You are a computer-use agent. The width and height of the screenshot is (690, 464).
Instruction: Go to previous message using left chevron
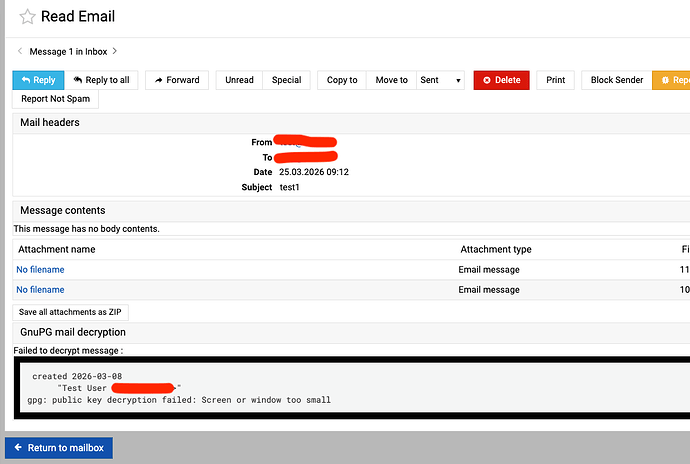pyautogui.click(x=20, y=51)
